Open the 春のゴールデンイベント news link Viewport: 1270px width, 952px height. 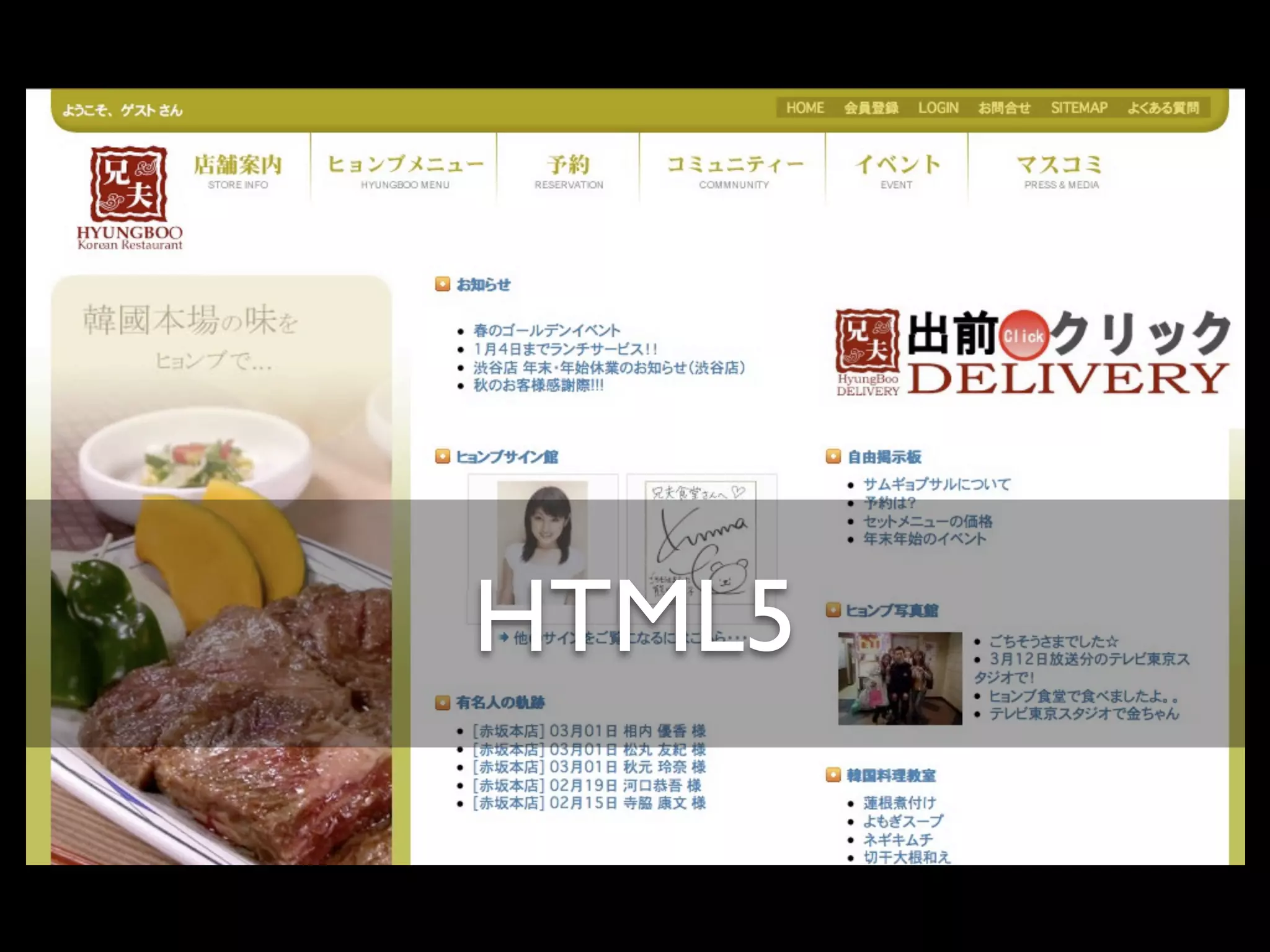[x=546, y=330]
